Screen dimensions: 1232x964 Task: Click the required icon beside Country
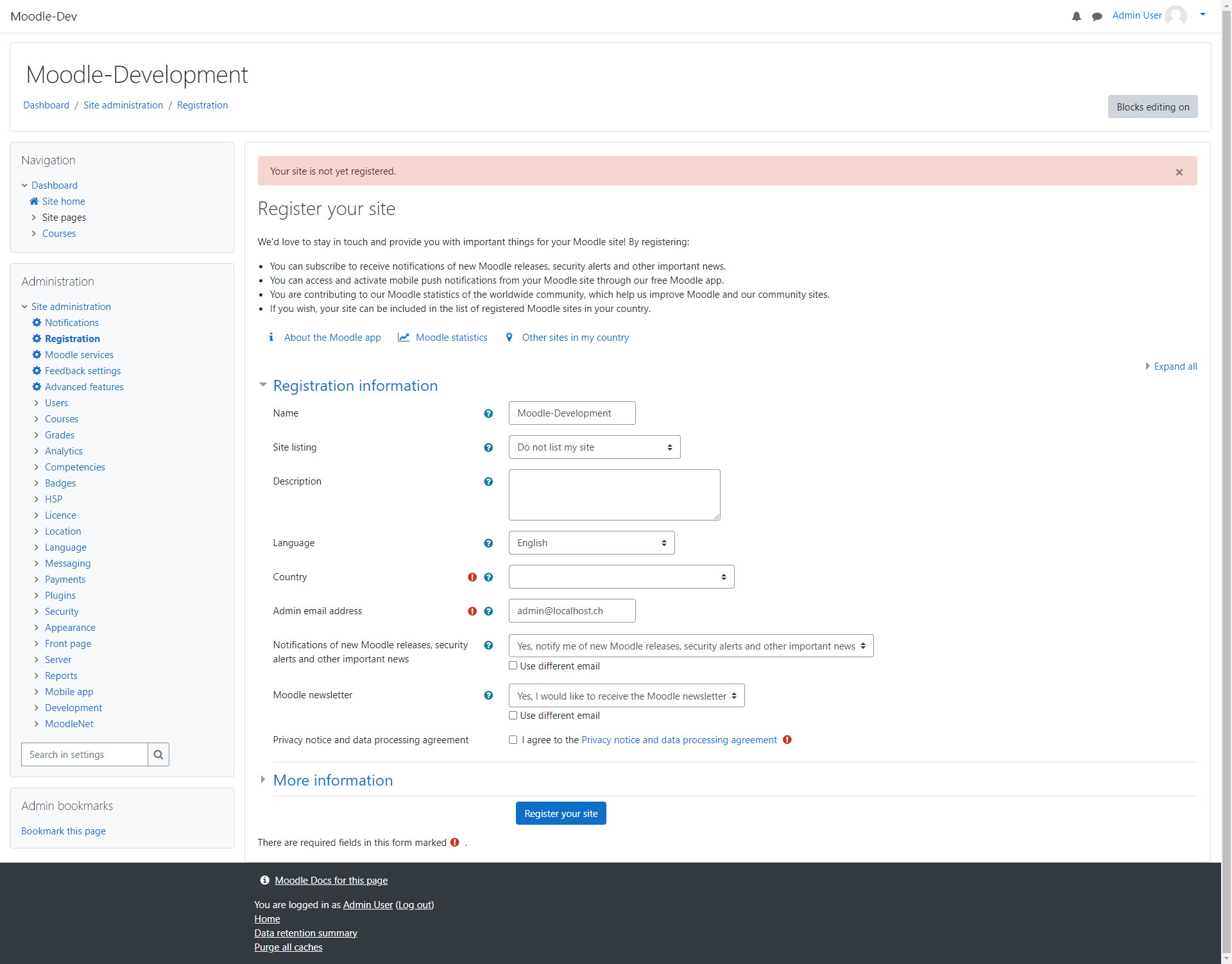click(472, 578)
